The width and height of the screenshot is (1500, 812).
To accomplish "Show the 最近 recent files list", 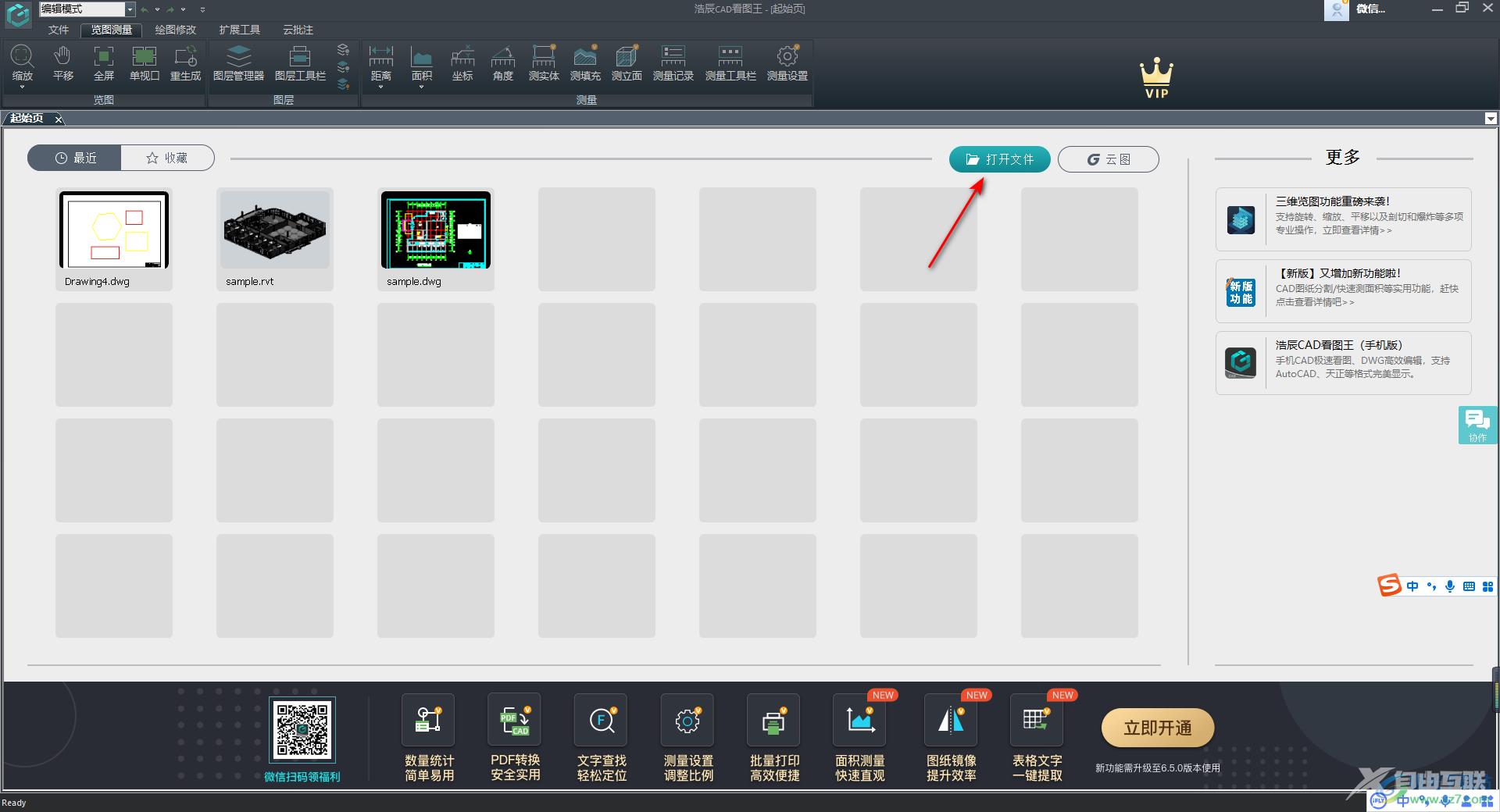I will (74, 158).
